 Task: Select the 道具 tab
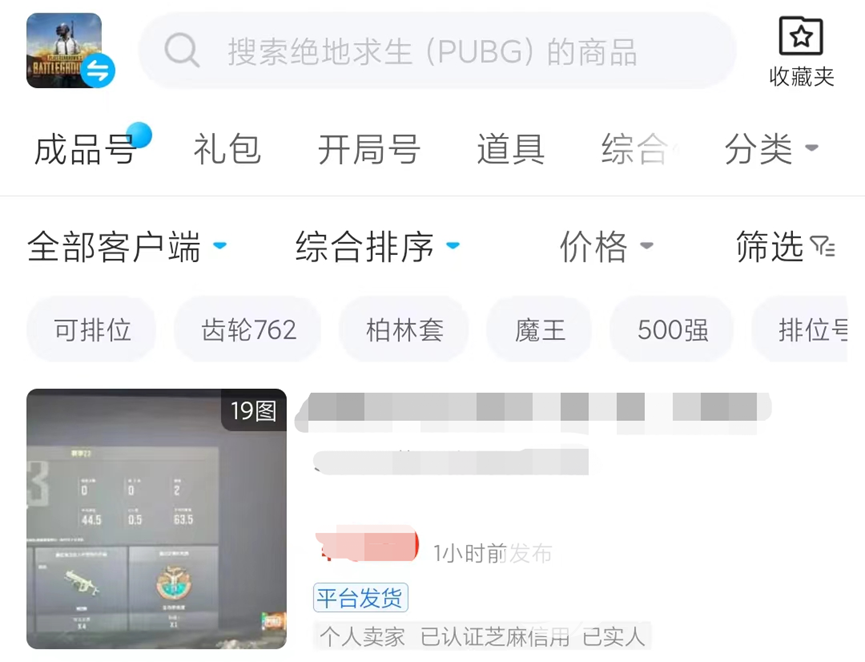click(511, 149)
